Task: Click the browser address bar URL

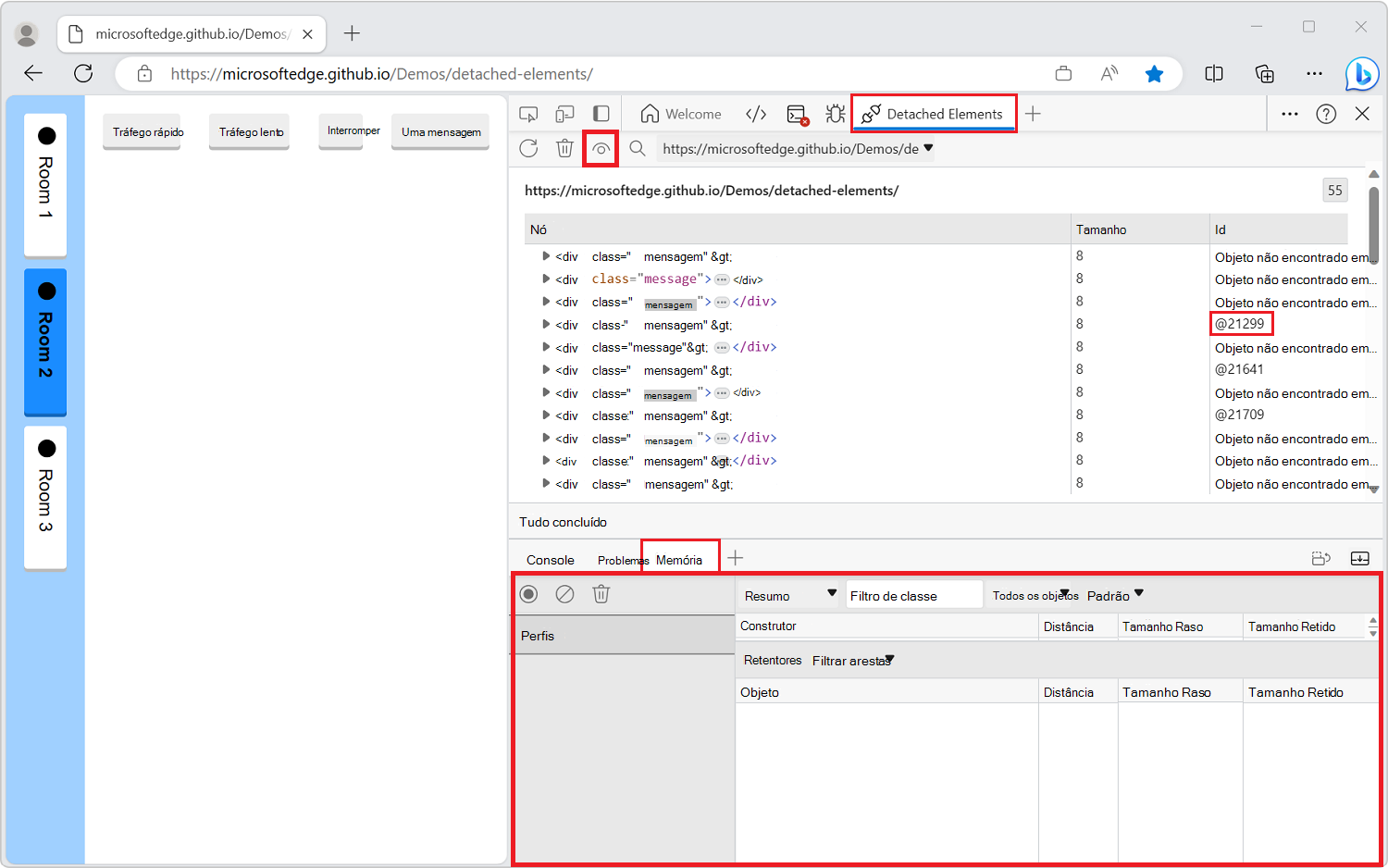Action: pos(381,74)
